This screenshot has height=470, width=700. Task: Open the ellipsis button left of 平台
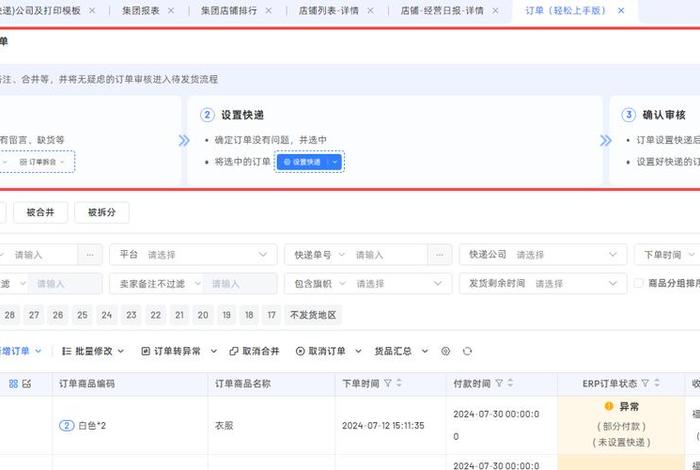pos(90,255)
